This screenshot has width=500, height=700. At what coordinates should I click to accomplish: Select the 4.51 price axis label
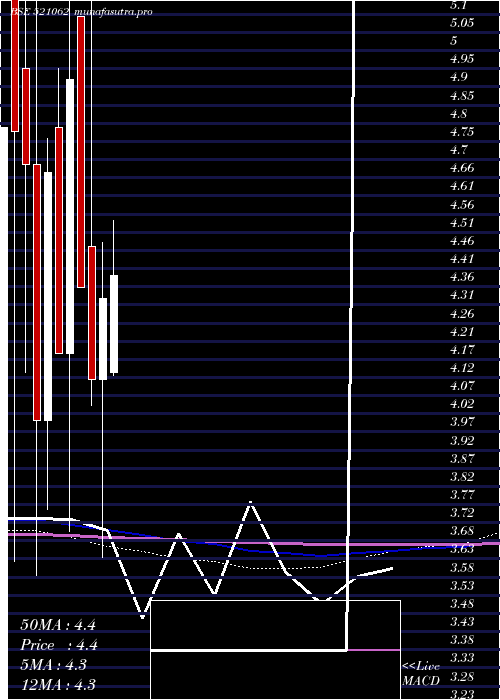tap(462, 223)
